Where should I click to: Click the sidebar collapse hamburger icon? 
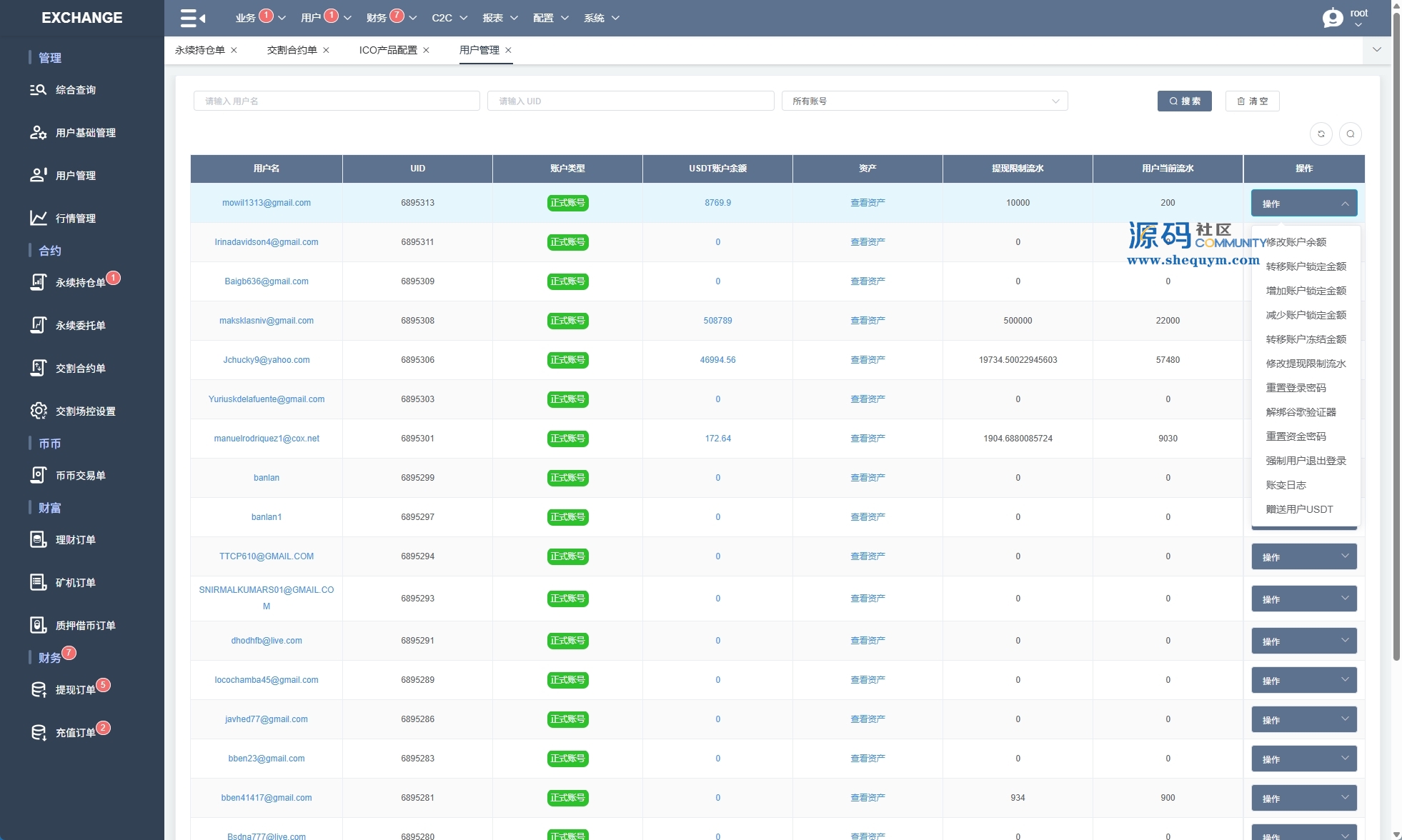[x=192, y=18]
